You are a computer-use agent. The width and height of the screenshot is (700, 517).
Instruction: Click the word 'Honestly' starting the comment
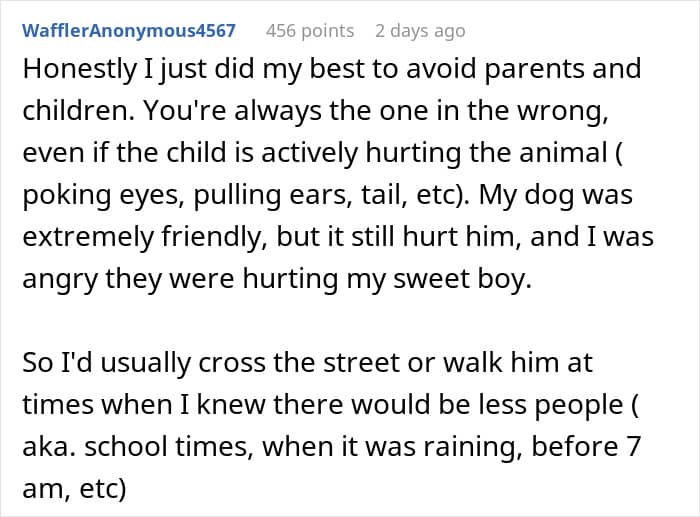[79, 70]
